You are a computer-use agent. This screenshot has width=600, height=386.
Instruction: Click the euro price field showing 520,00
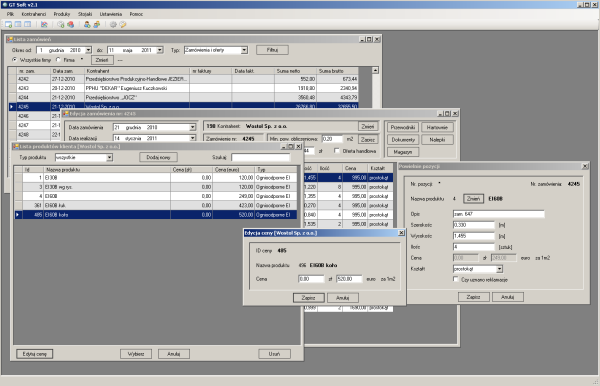pos(349,279)
